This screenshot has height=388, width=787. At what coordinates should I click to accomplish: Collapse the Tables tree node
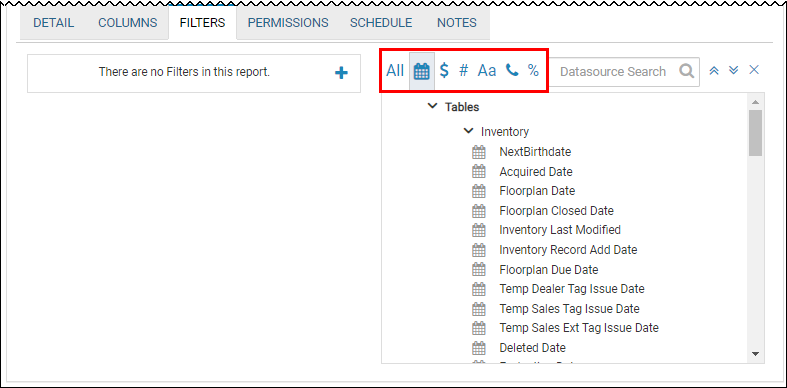[432, 106]
